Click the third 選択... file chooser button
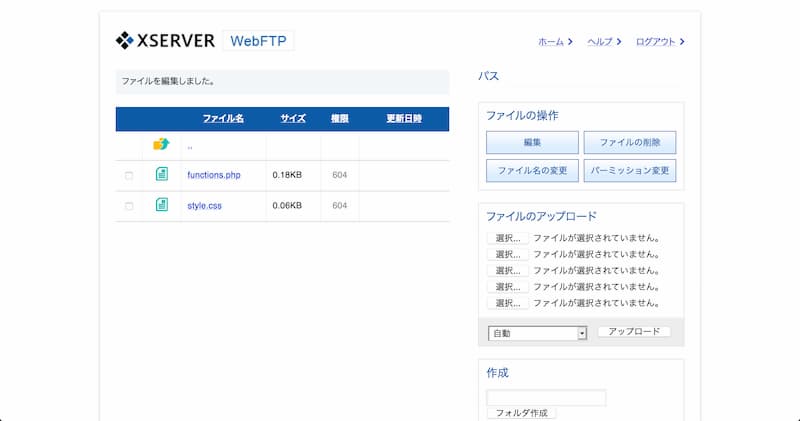The height and width of the screenshot is (421, 800). pos(508,270)
